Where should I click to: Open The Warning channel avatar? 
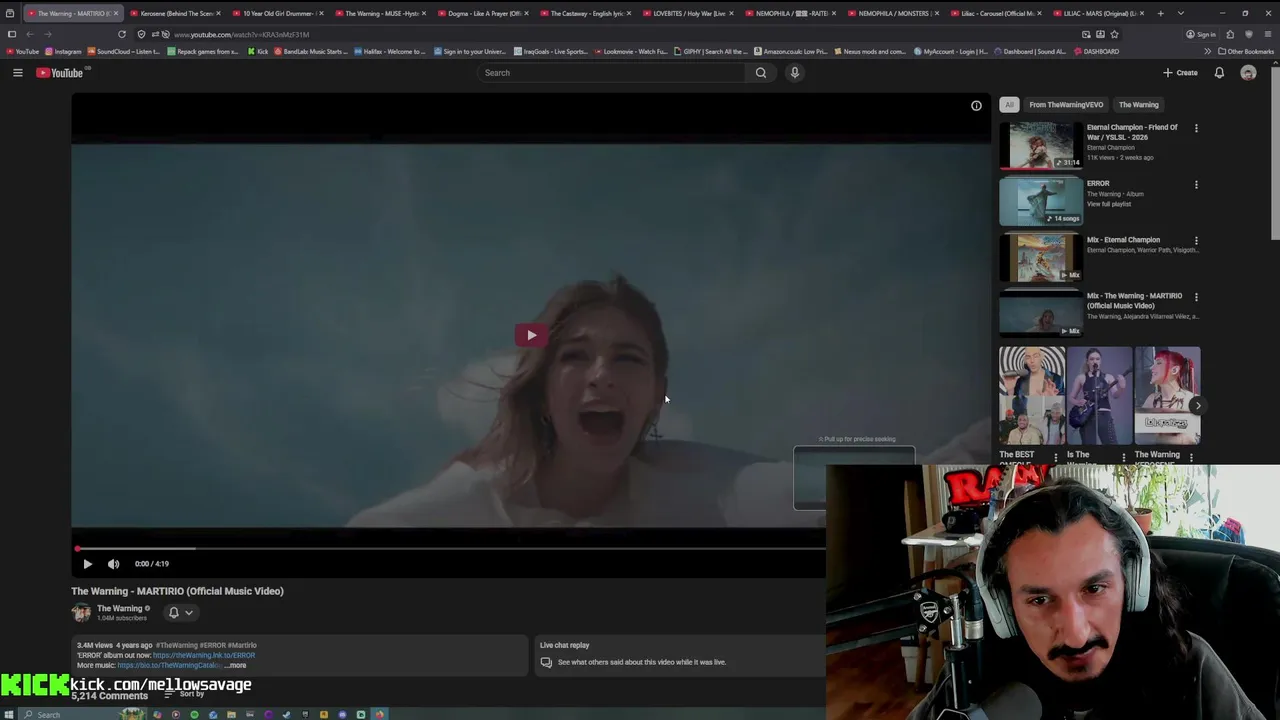[x=81, y=612]
